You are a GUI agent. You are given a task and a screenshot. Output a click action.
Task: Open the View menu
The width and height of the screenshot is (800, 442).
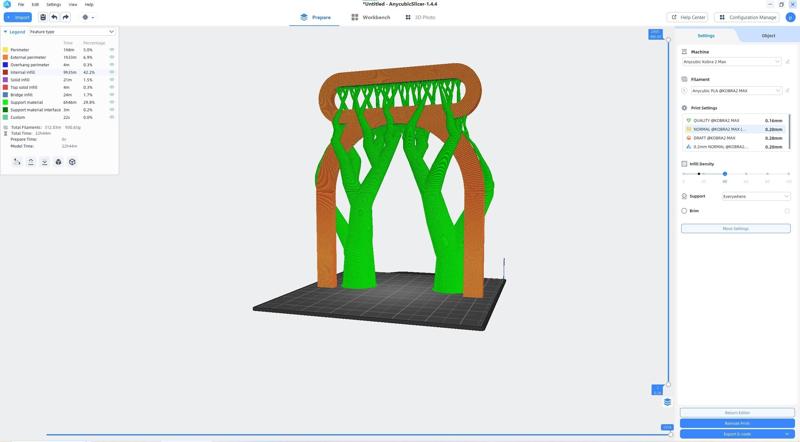point(73,4)
